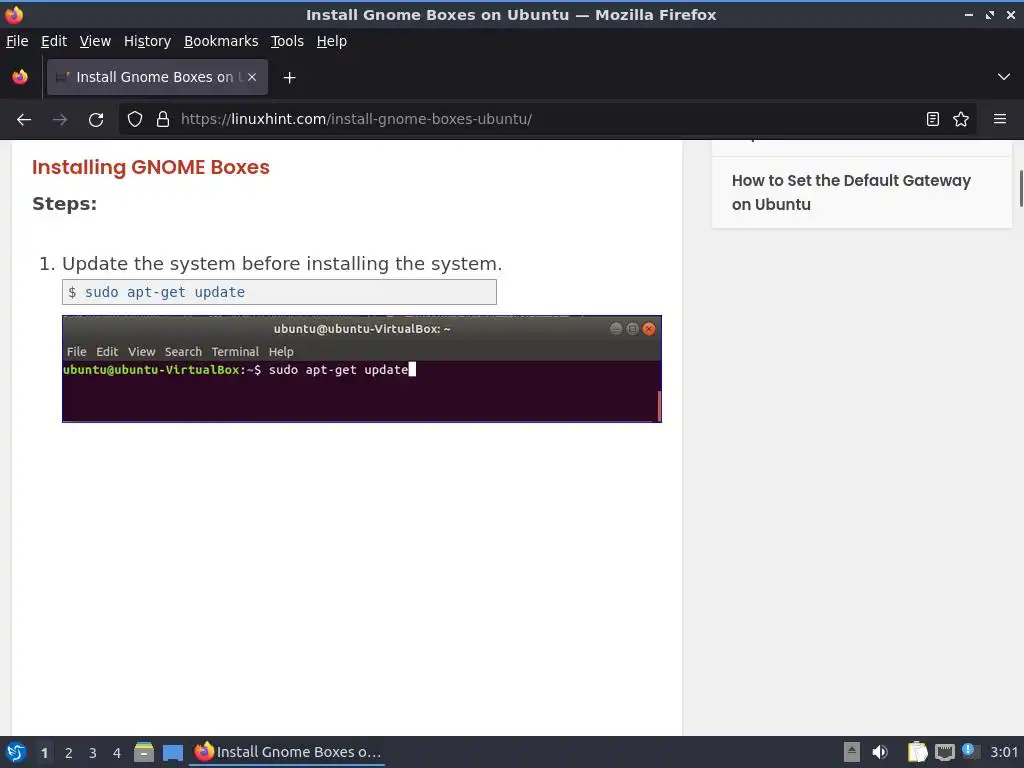Click the 3:01 taskbar clock
The image size is (1024, 768).
tap(1004, 752)
